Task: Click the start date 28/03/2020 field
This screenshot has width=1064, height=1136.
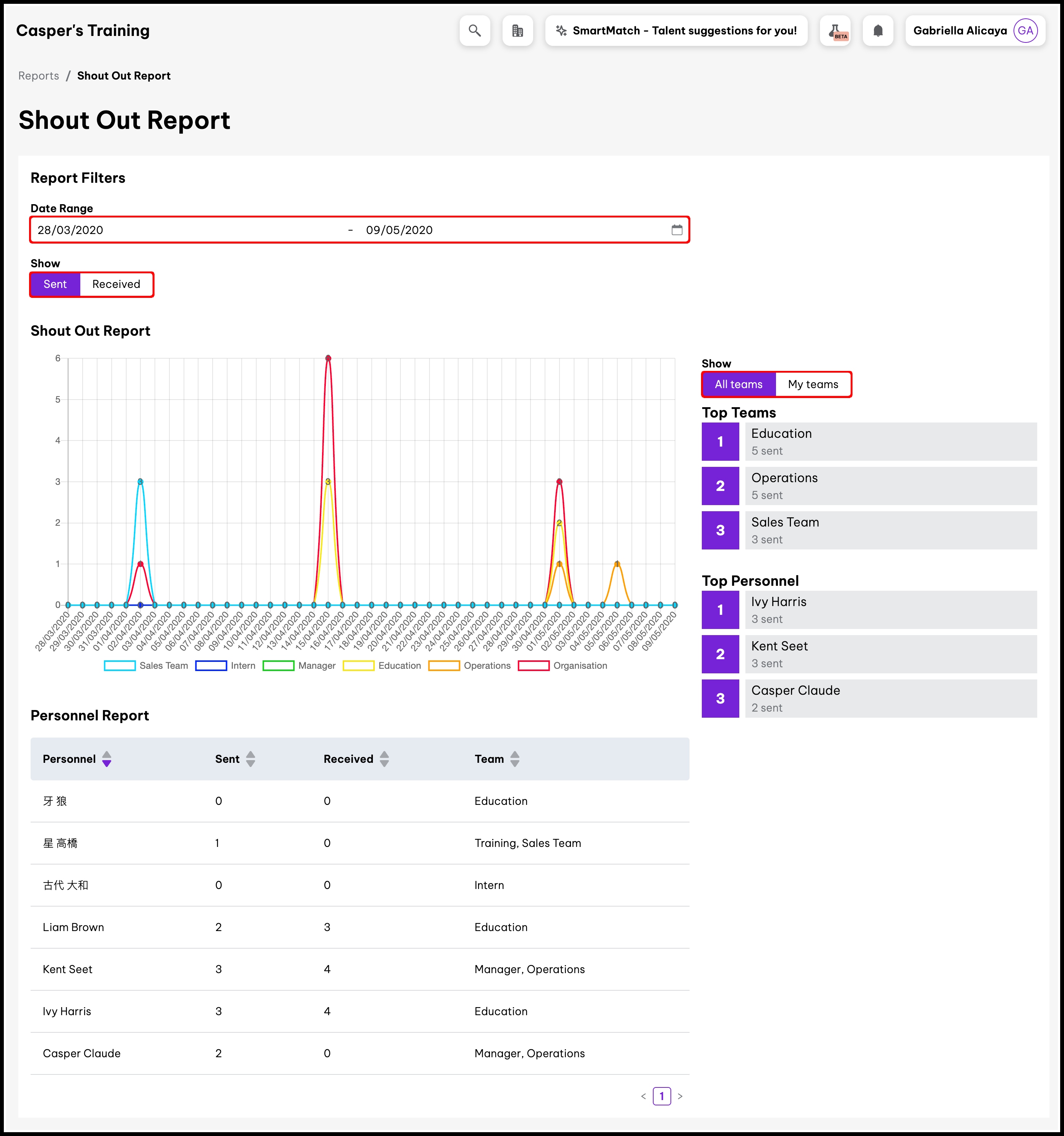Action: coord(70,230)
